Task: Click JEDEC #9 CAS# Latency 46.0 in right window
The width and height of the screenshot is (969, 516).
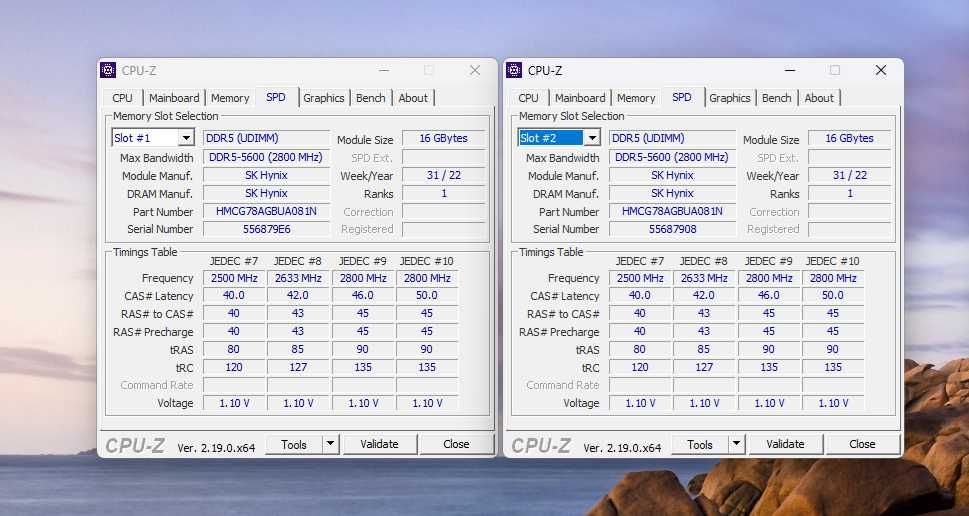Action: pos(768,295)
